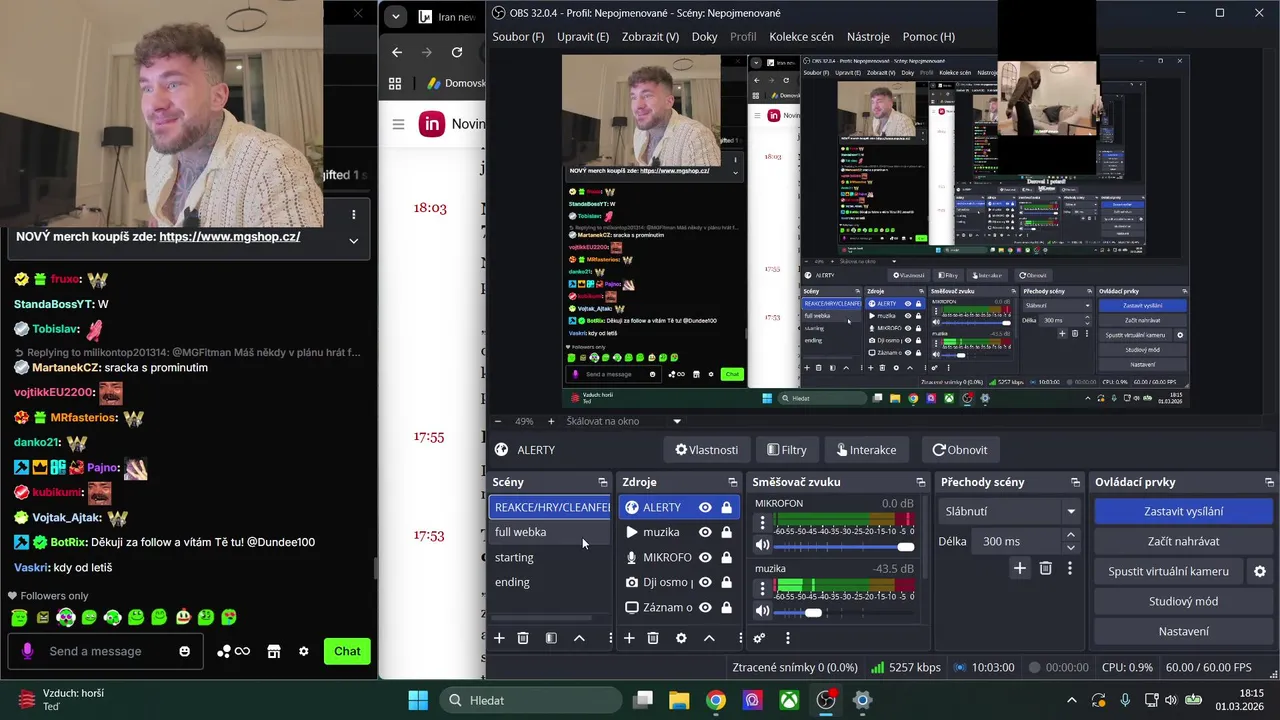This screenshot has width=1280, height=720.
Task: Add a new scene with the plus icon
Action: click(x=499, y=638)
